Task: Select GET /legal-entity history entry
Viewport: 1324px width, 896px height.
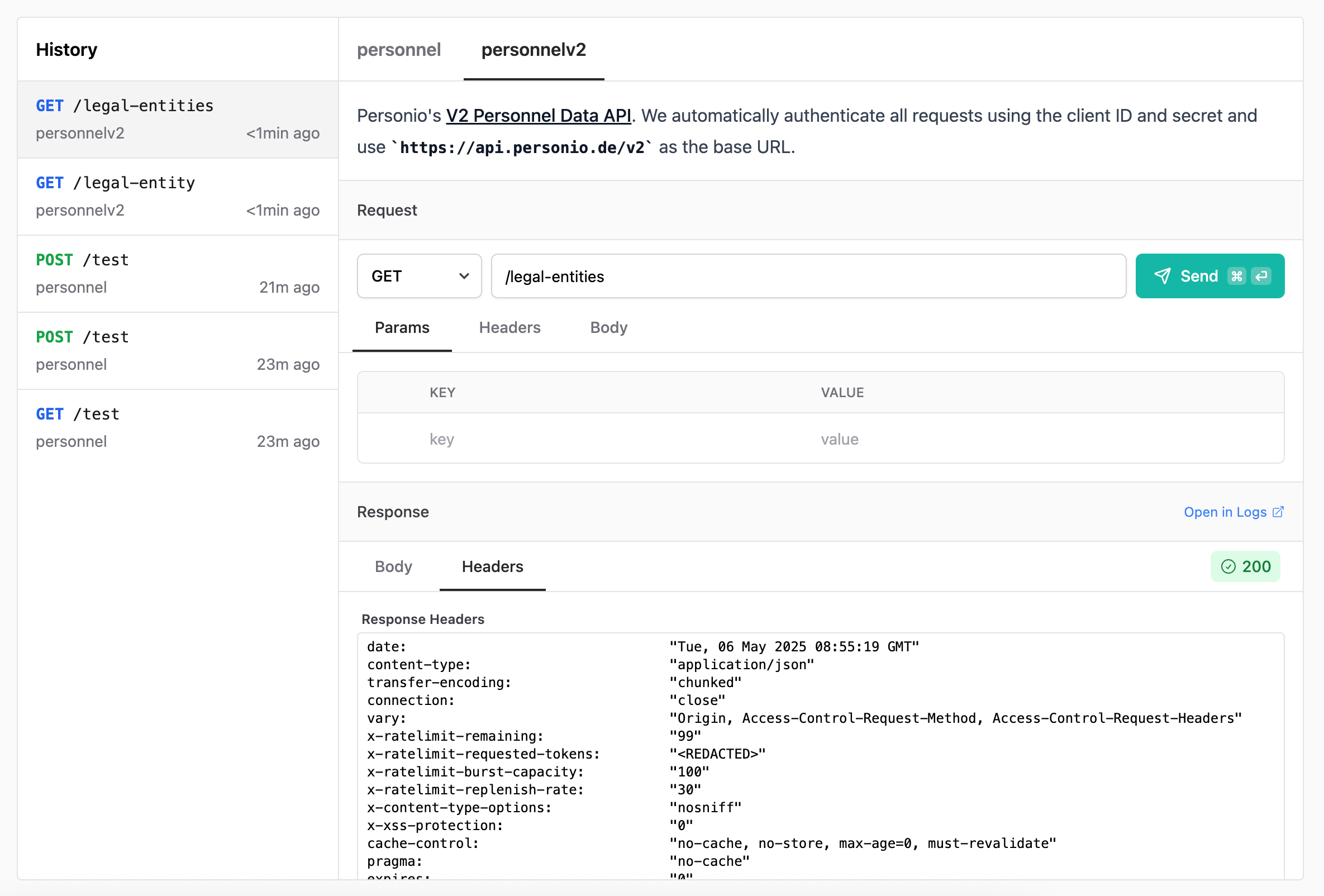Action: [178, 197]
